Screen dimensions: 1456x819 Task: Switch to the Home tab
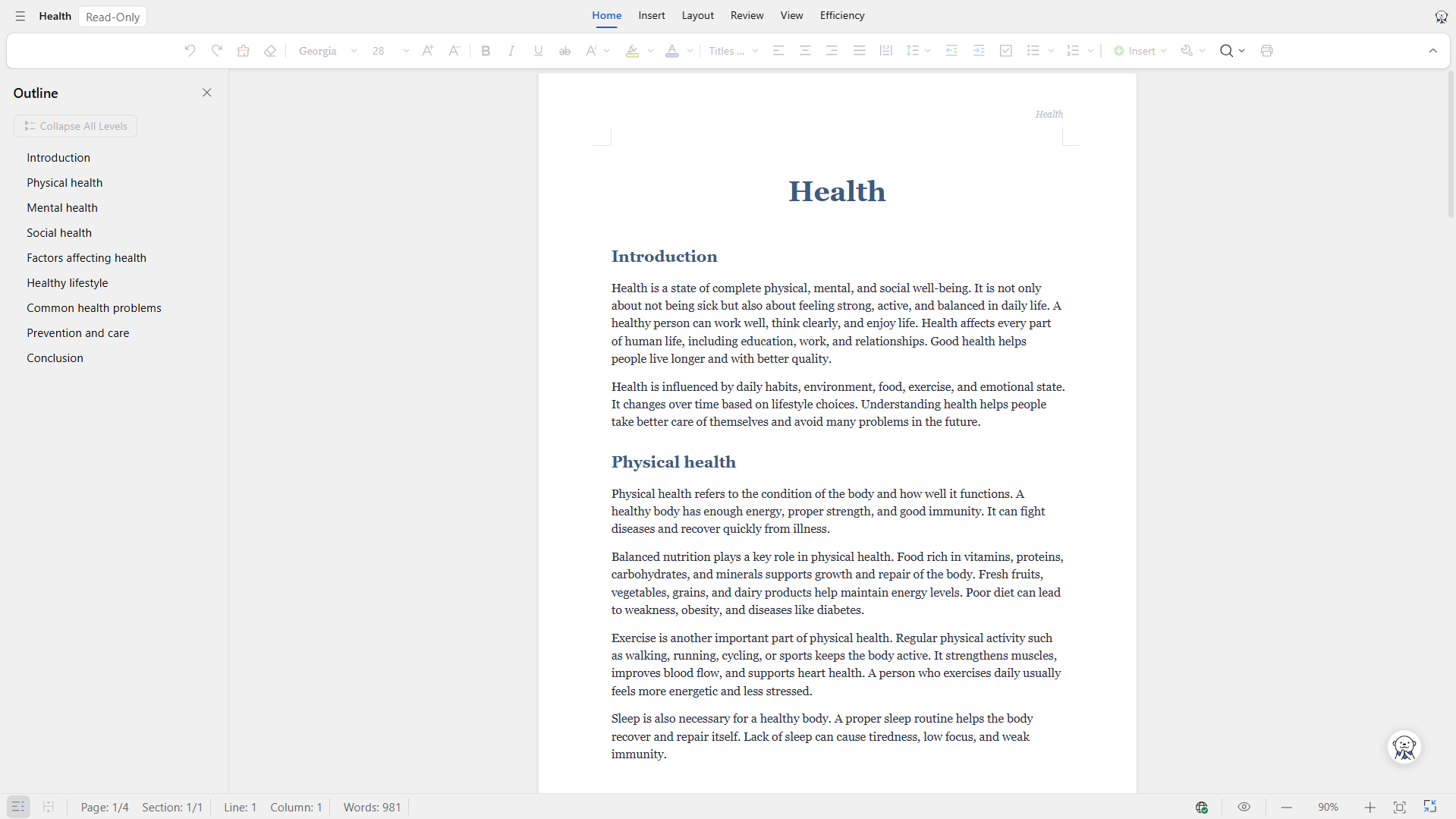[x=606, y=15]
